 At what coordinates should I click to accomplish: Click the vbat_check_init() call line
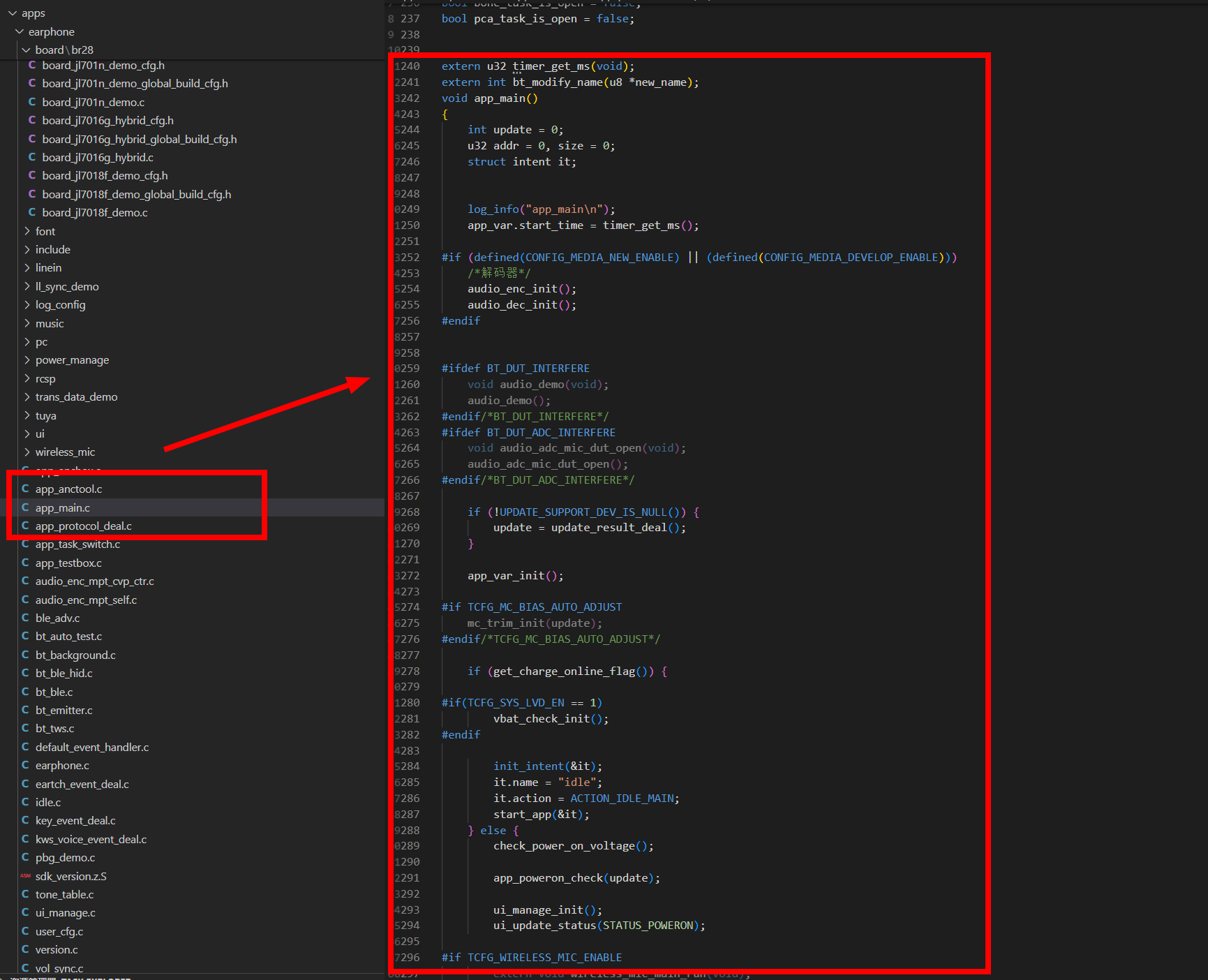(x=551, y=719)
